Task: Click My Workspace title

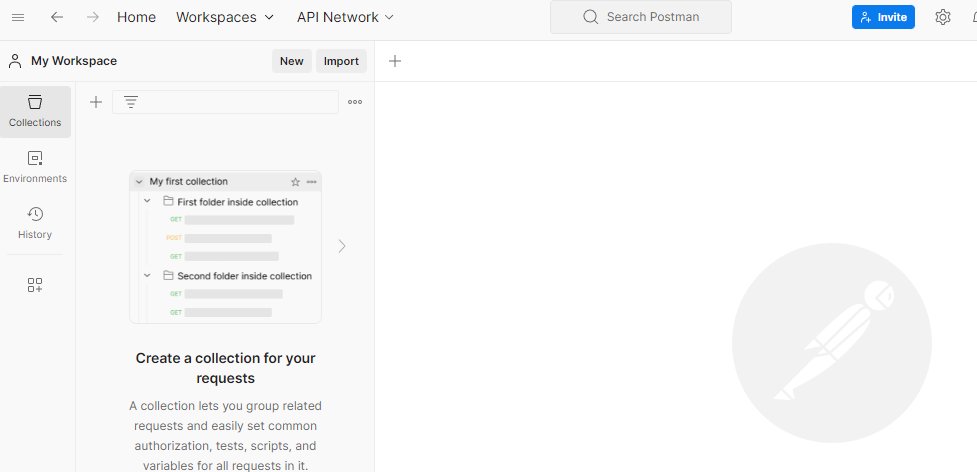Action: (x=74, y=61)
